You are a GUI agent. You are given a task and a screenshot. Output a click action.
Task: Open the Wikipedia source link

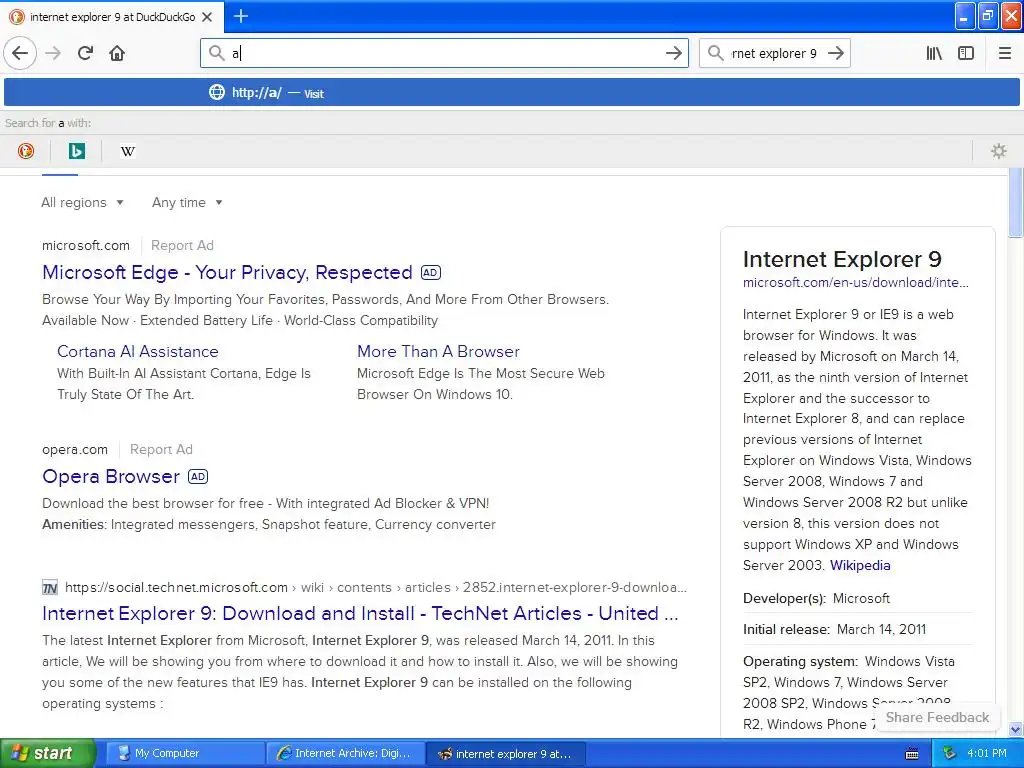coord(859,566)
